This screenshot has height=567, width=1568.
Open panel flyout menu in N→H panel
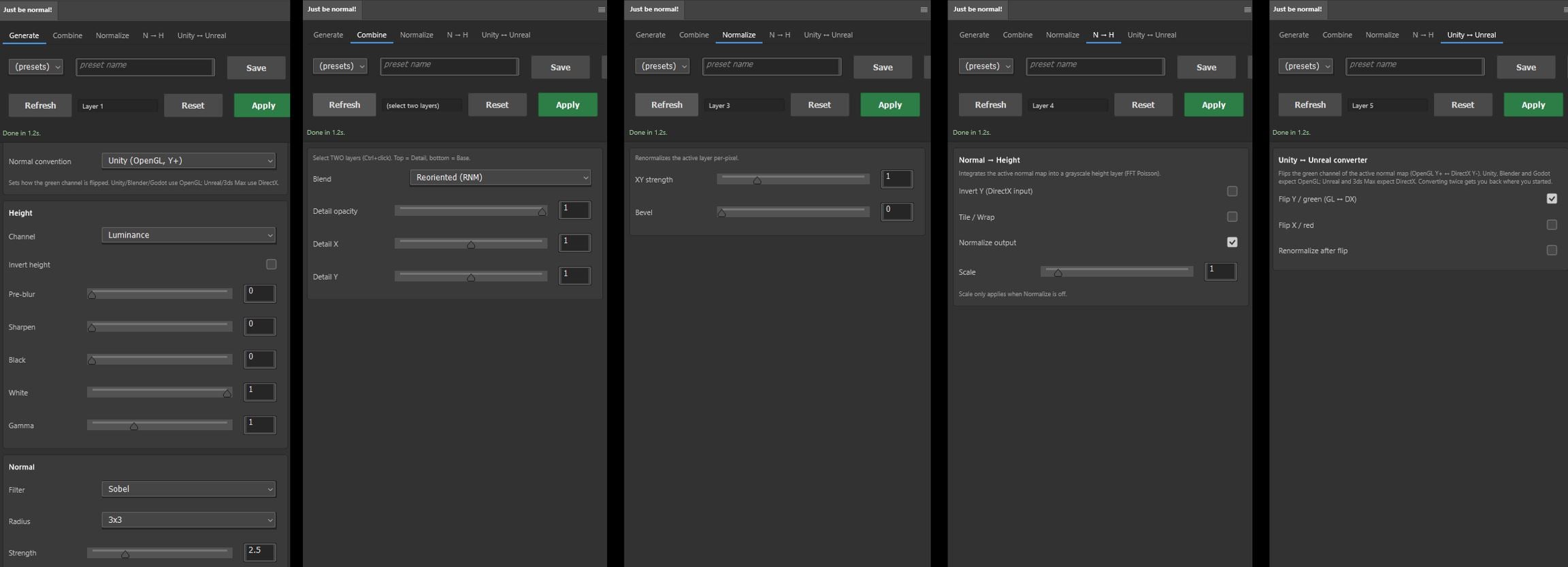[x=1247, y=10]
